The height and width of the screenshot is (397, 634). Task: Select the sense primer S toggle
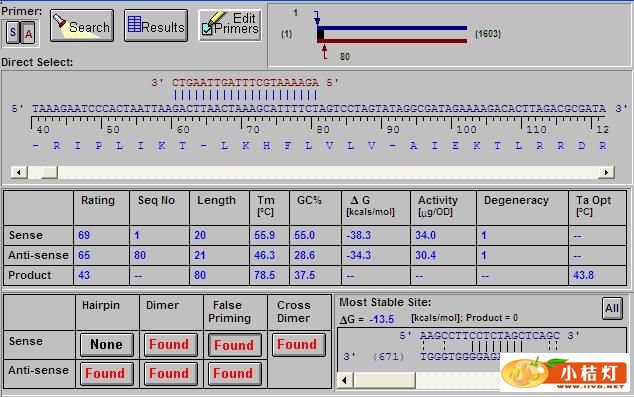point(13,32)
